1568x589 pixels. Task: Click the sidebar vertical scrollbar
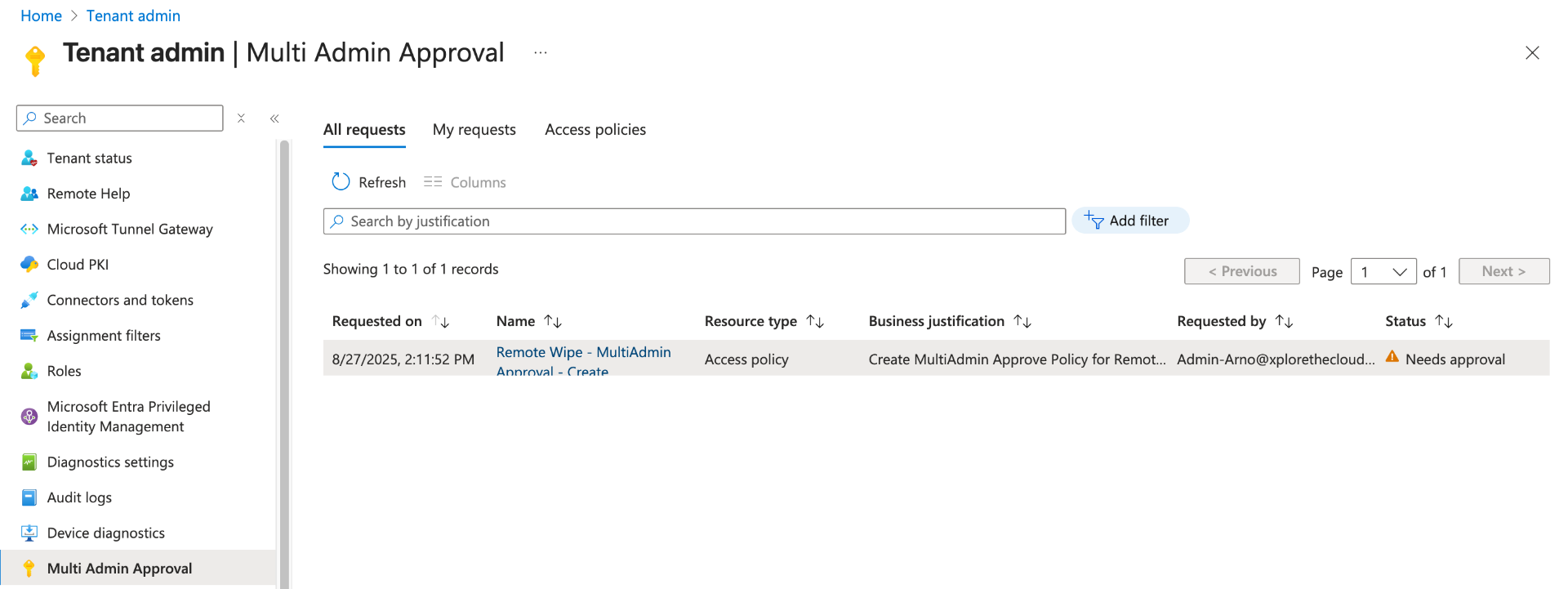(x=284, y=359)
